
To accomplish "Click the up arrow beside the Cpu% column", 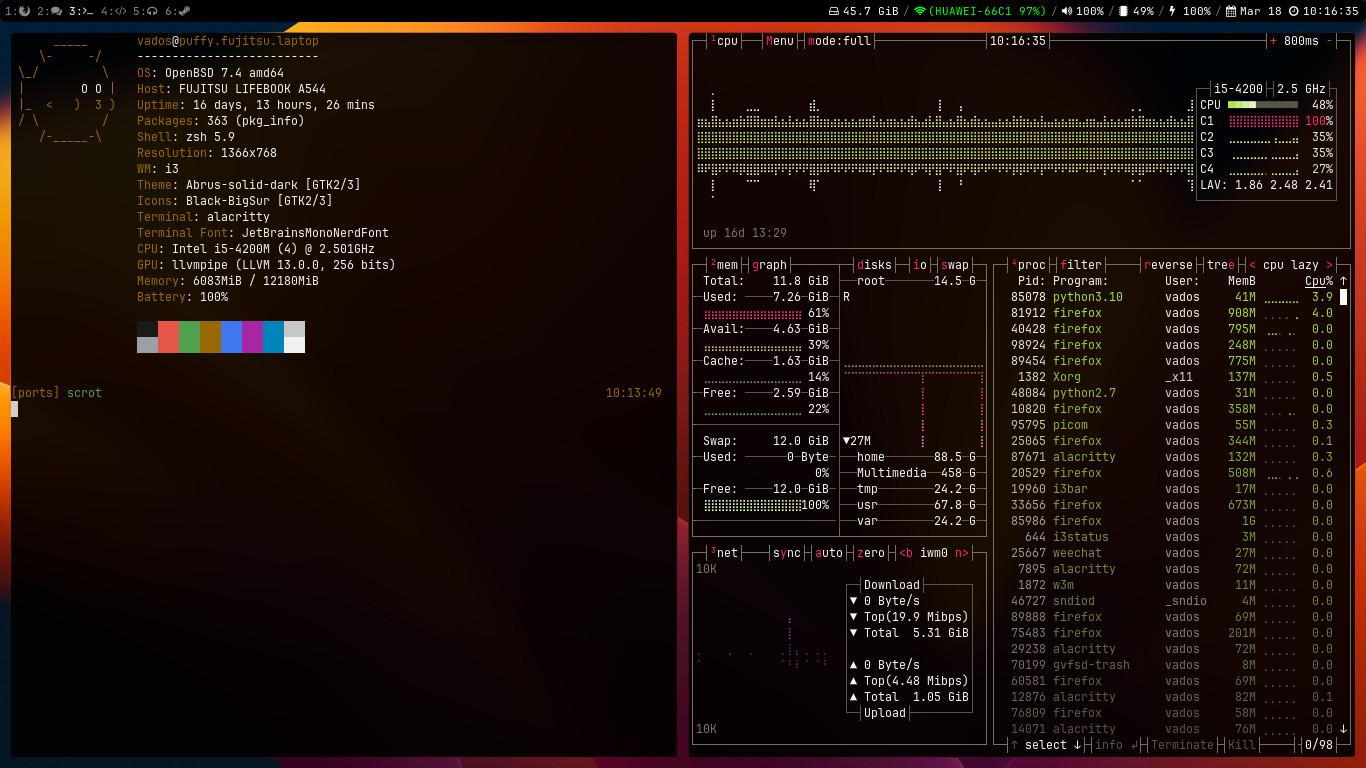I will coord(1343,281).
